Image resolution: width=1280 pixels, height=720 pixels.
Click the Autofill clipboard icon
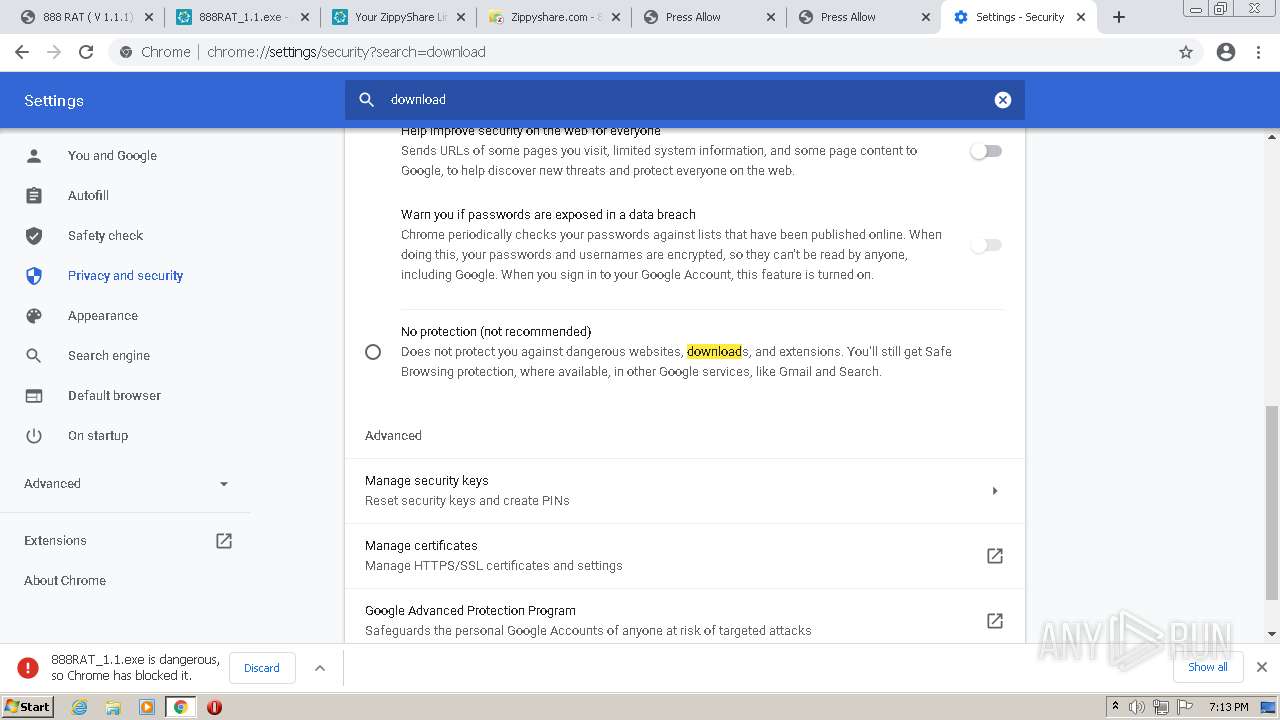coord(34,196)
